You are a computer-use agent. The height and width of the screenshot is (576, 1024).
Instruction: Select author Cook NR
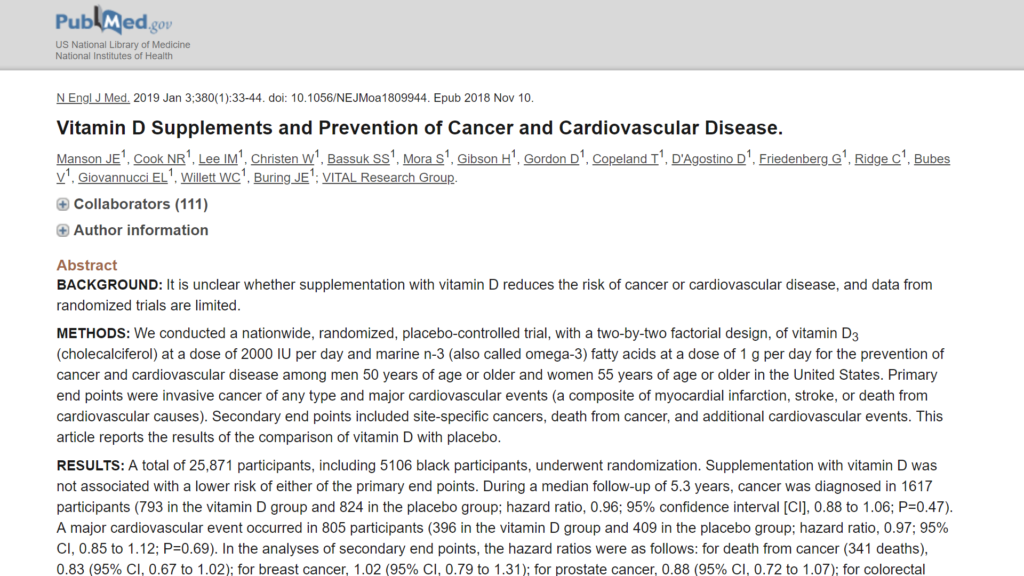(x=158, y=160)
